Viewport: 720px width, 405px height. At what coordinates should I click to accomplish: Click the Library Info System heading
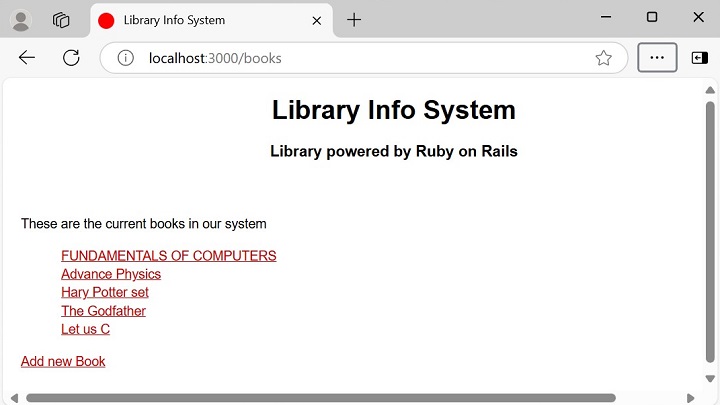(x=394, y=110)
